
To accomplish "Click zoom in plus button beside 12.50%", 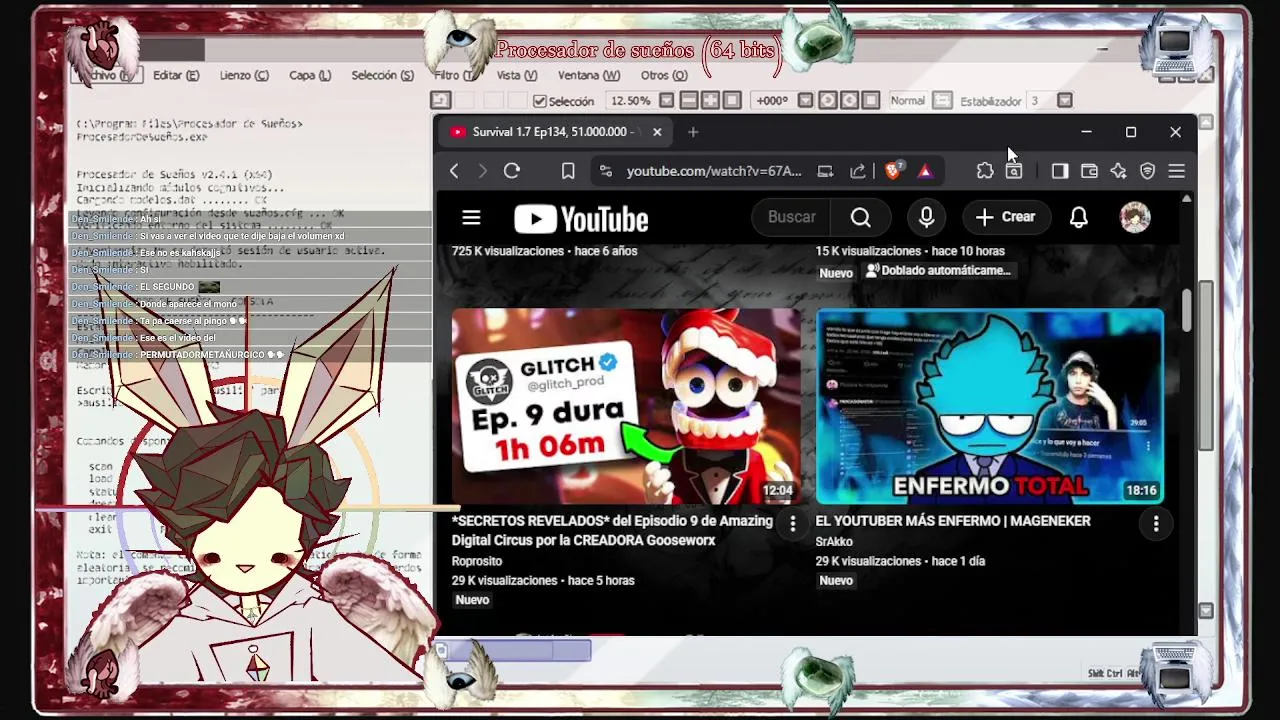I will (x=710, y=101).
